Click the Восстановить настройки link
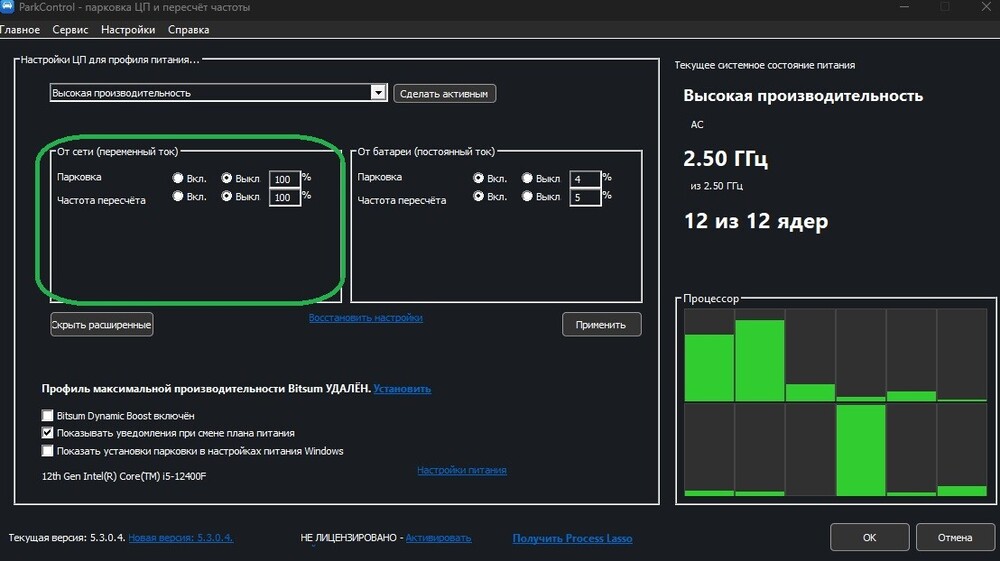Image resolution: width=1000 pixels, height=561 pixels. click(365, 317)
